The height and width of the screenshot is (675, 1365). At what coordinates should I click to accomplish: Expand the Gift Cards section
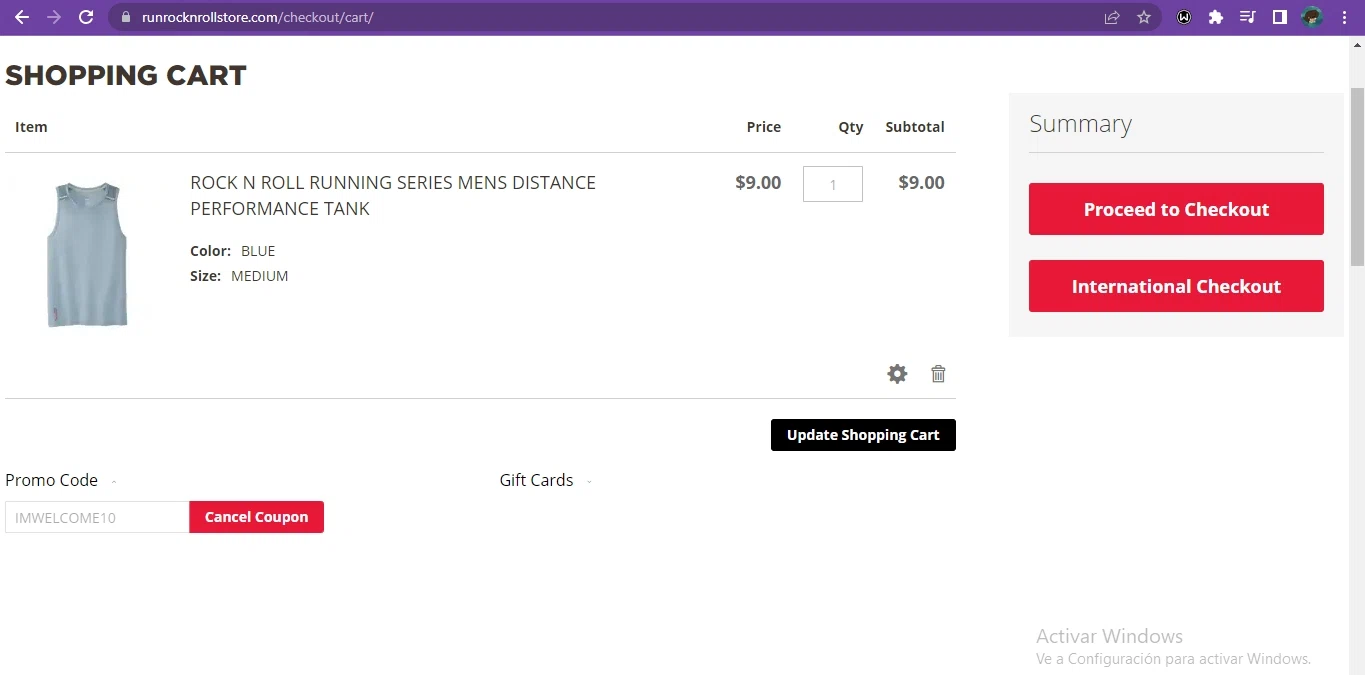click(x=546, y=480)
